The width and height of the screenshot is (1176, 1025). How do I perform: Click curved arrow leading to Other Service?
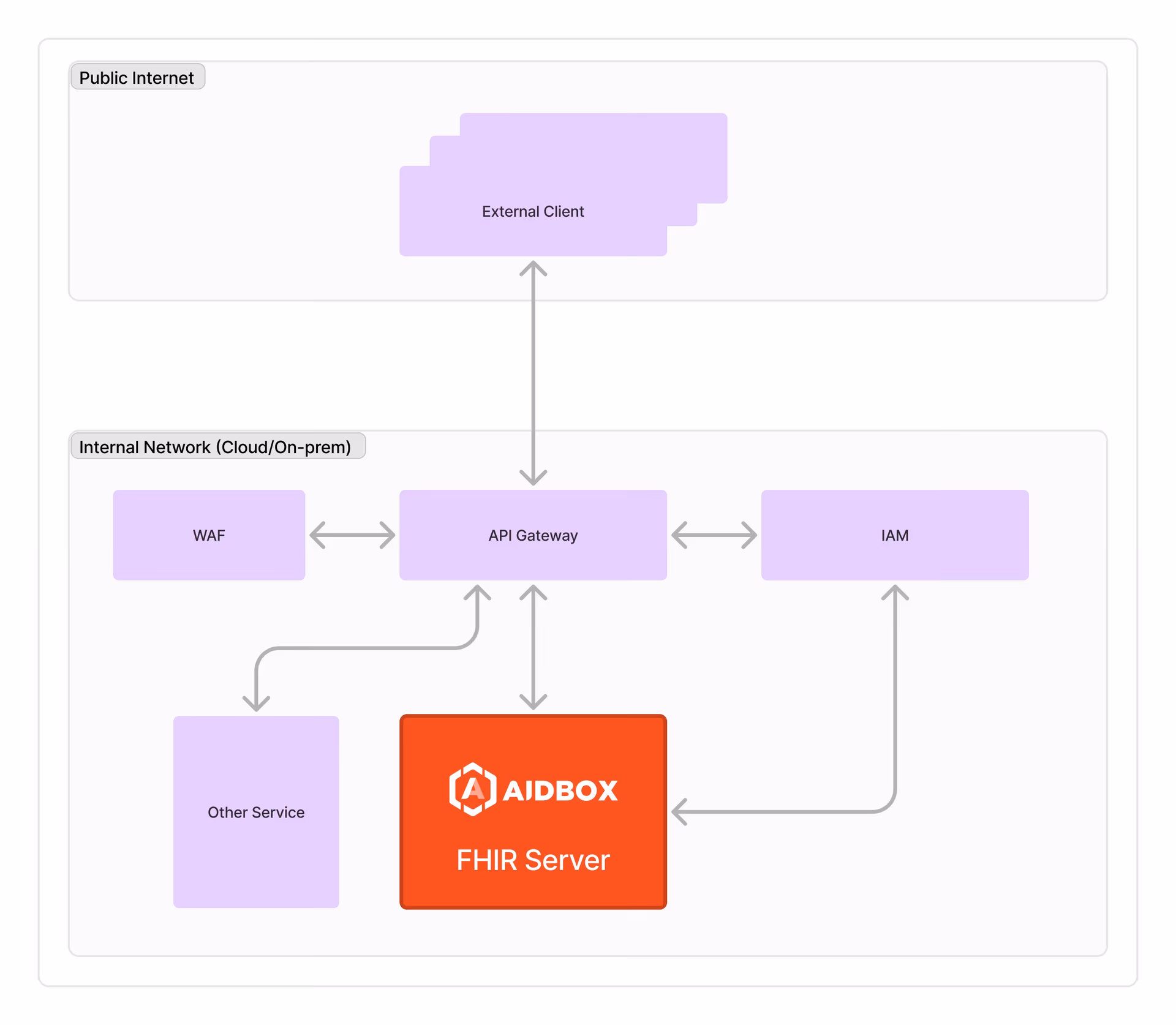click(367, 647)
